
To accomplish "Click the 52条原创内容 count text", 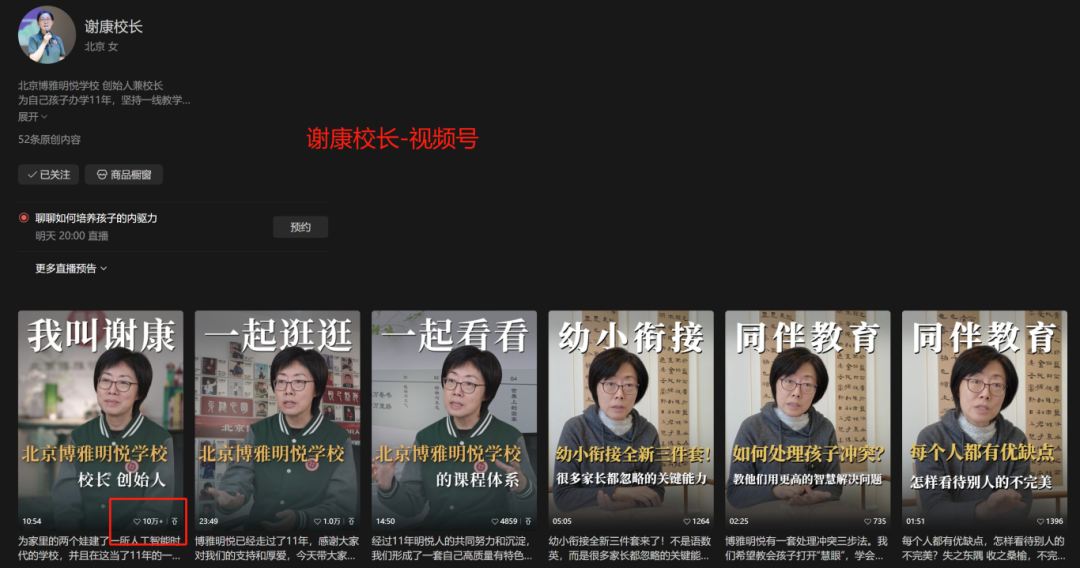I will (49, 140).
